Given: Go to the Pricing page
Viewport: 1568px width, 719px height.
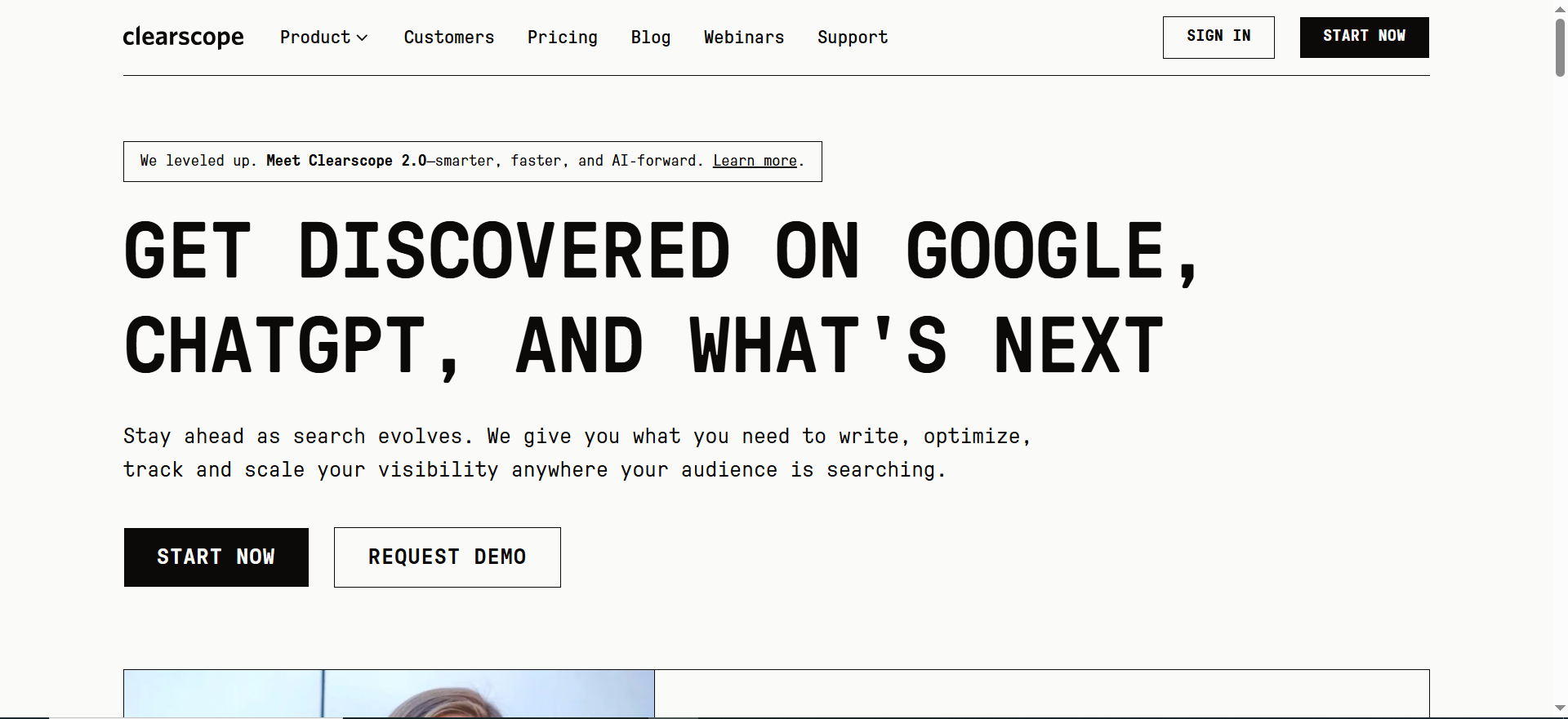Looking at the screenshot, I should click(563, 38).
